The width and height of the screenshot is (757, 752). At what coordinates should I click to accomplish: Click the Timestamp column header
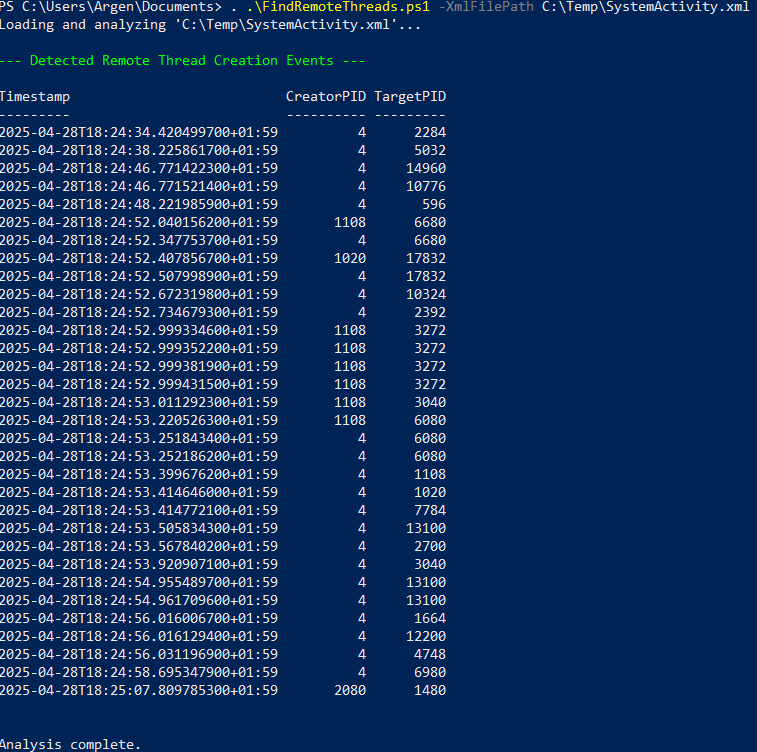point(35,96)
